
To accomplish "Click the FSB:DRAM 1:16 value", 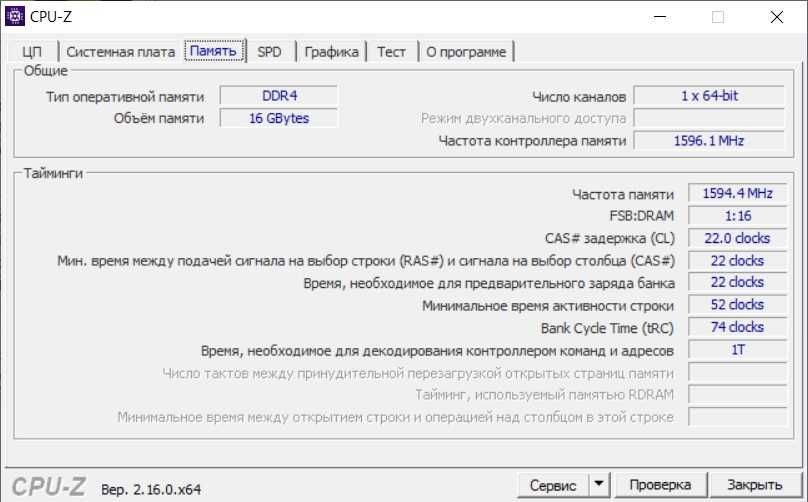I will pos(737,216).
